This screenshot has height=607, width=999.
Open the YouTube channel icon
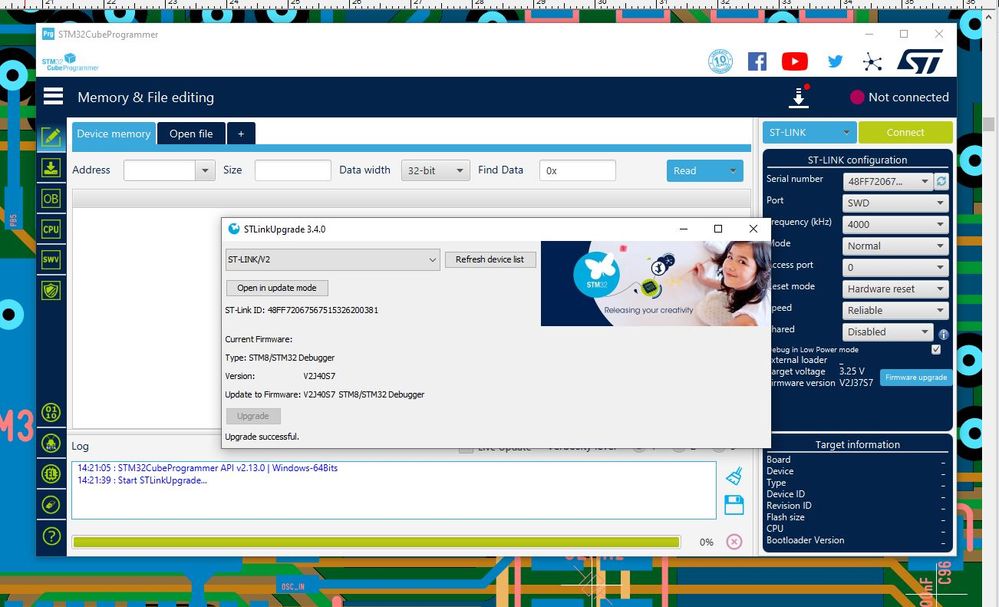794,61
